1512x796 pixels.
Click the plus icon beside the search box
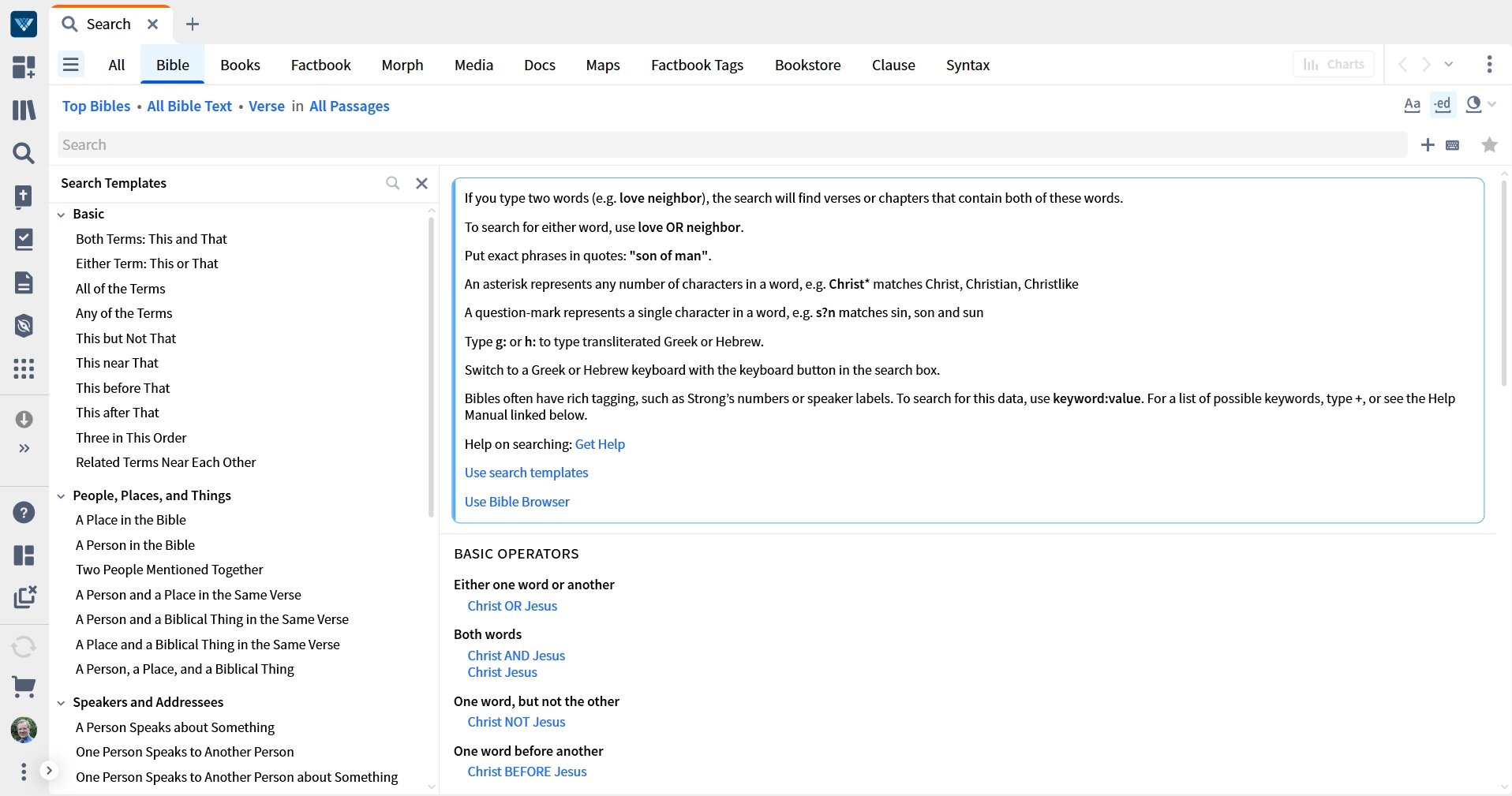(x=1428, y=145)
